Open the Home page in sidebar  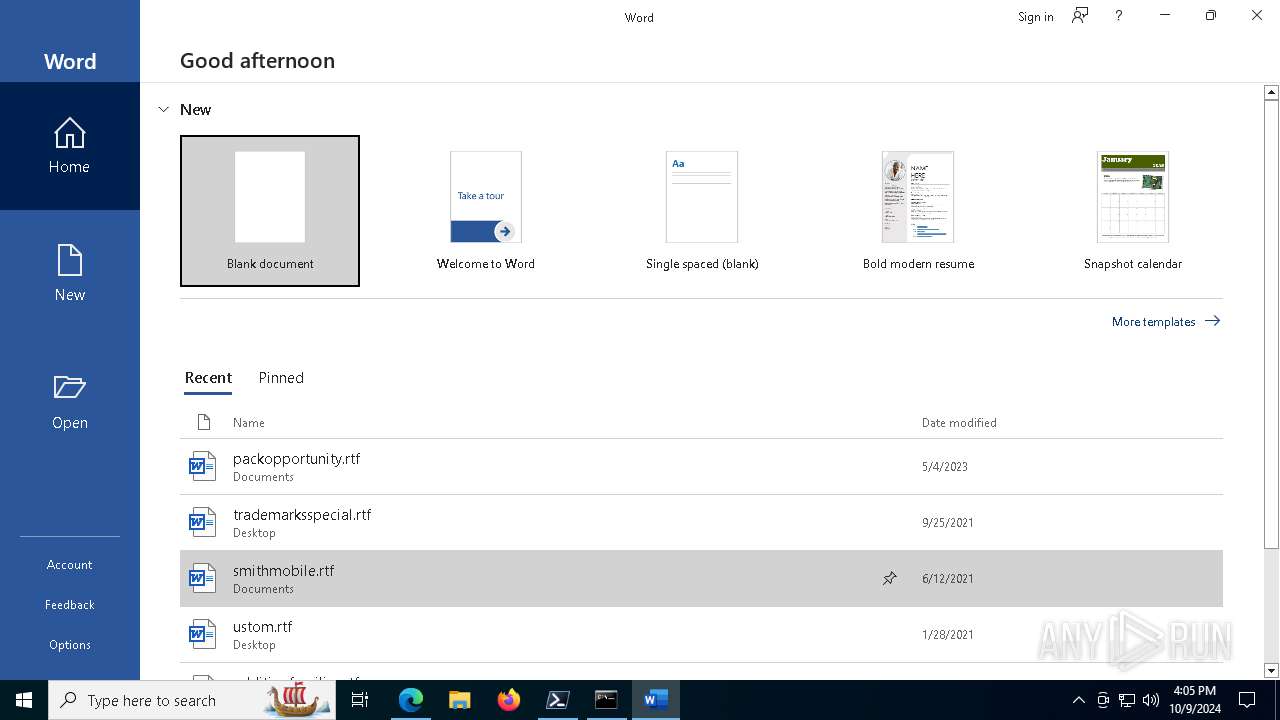pos(69,146)
